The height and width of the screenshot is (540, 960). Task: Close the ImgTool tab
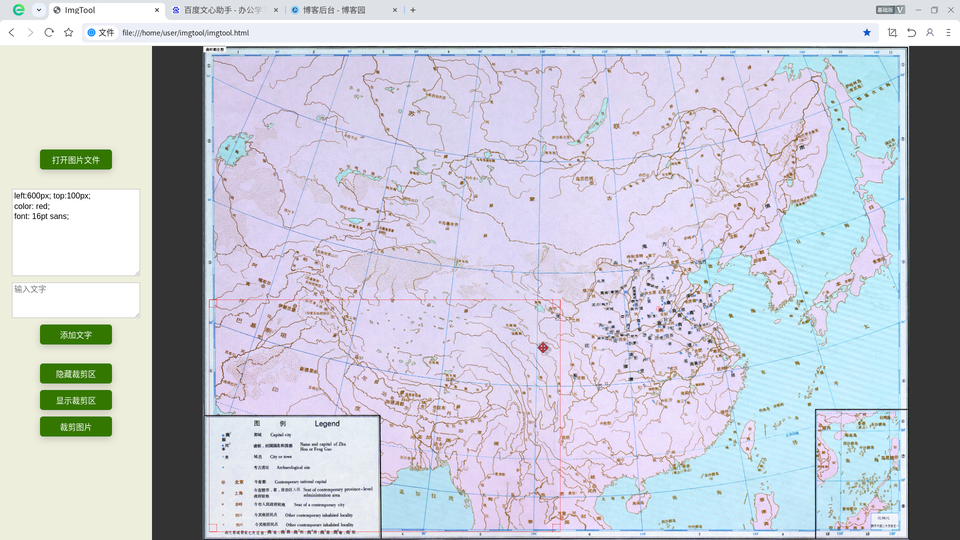point(157,10)
